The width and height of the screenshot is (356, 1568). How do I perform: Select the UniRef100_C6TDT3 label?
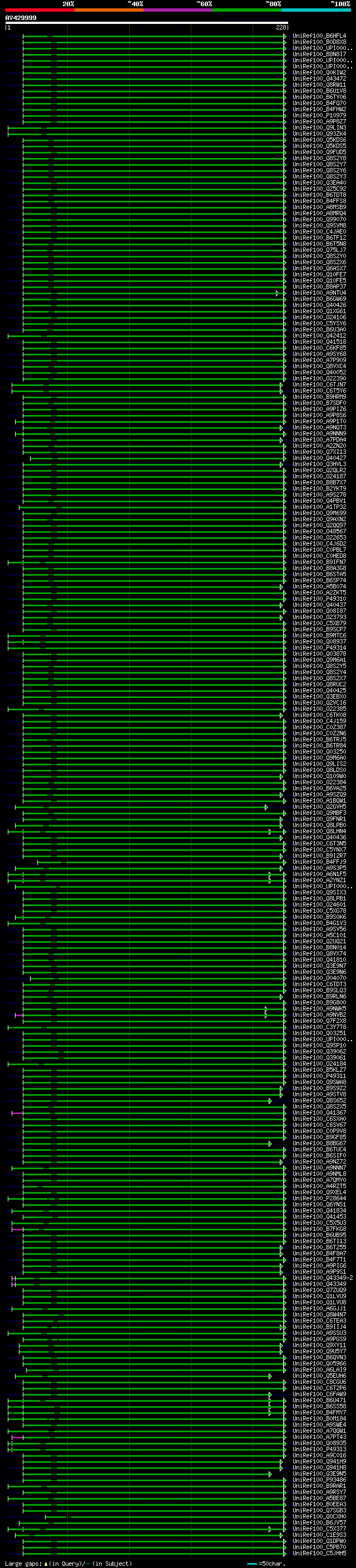point(319,983)
